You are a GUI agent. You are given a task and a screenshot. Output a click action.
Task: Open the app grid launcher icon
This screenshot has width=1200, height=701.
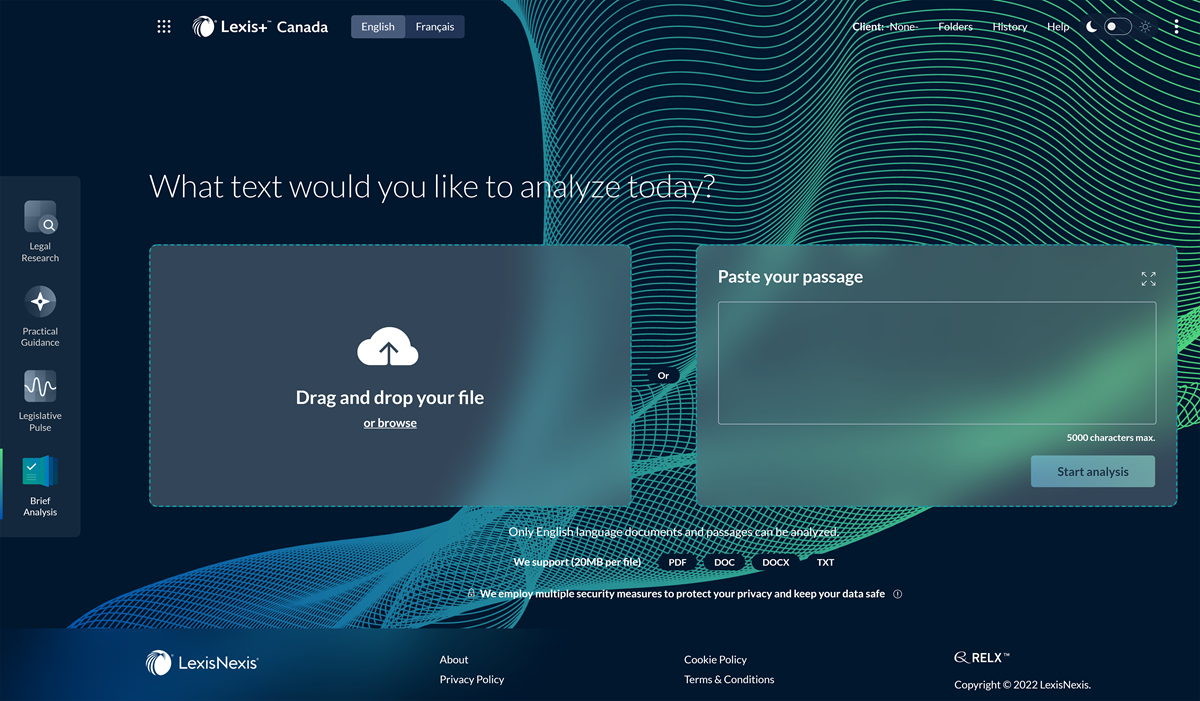[x=164, y=27]
